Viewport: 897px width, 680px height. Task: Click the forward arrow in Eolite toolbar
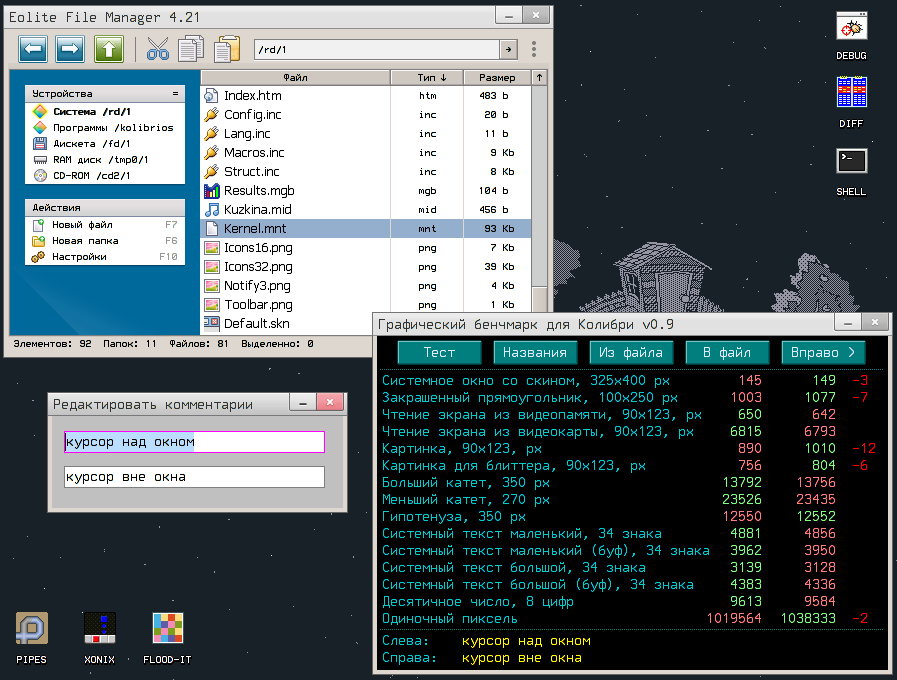(x=70, y=49)
